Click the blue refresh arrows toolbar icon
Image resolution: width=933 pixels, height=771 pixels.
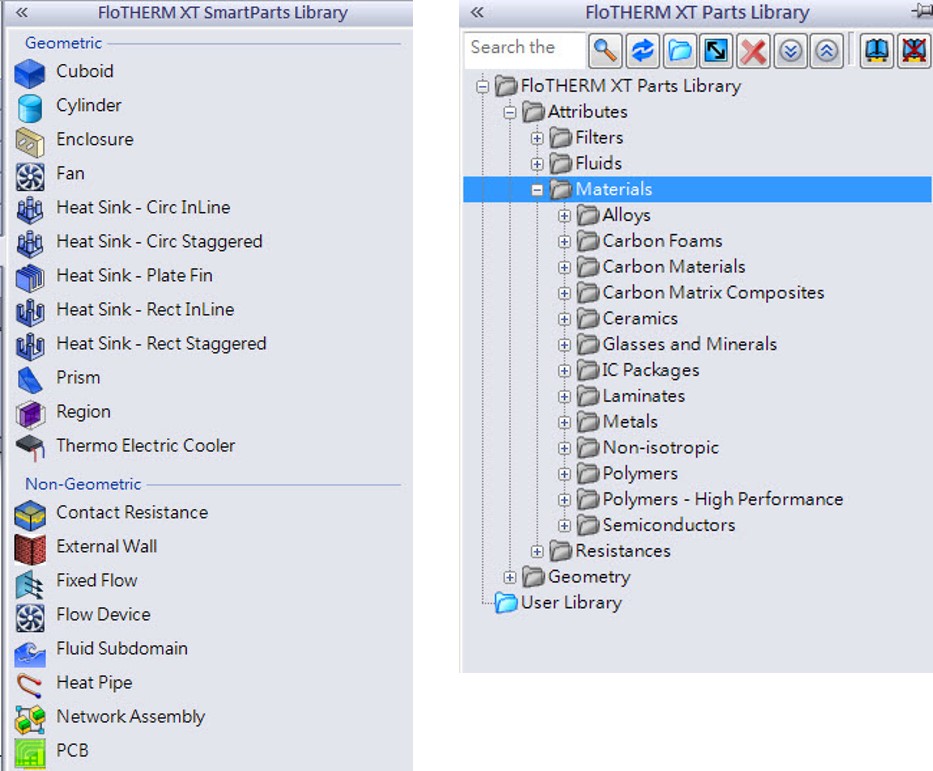pyautogui.click(x=642, y=50)
